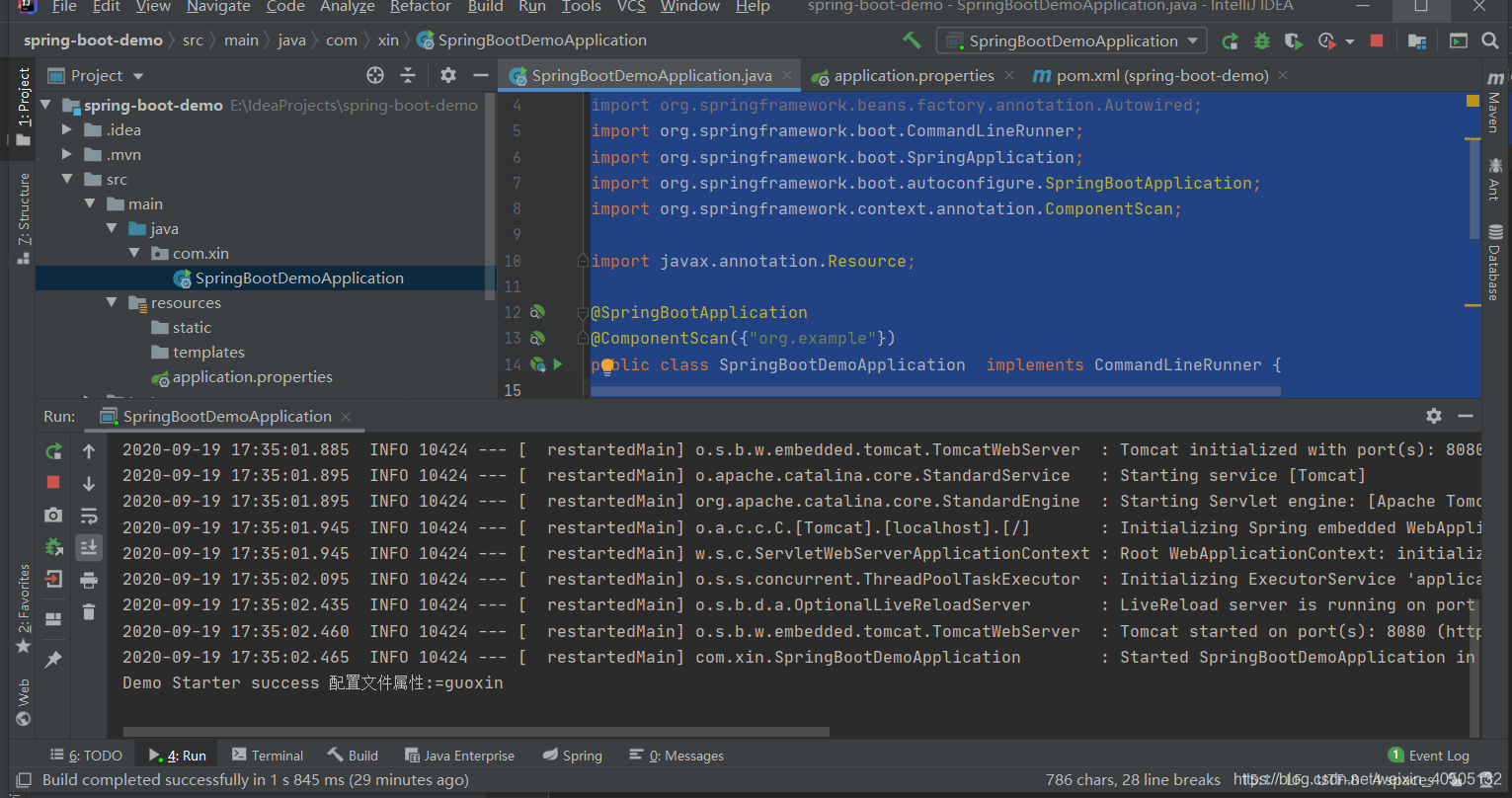Open the run configuration dropdown
Screen dimensions: 1512x798
coord(1072,40)
